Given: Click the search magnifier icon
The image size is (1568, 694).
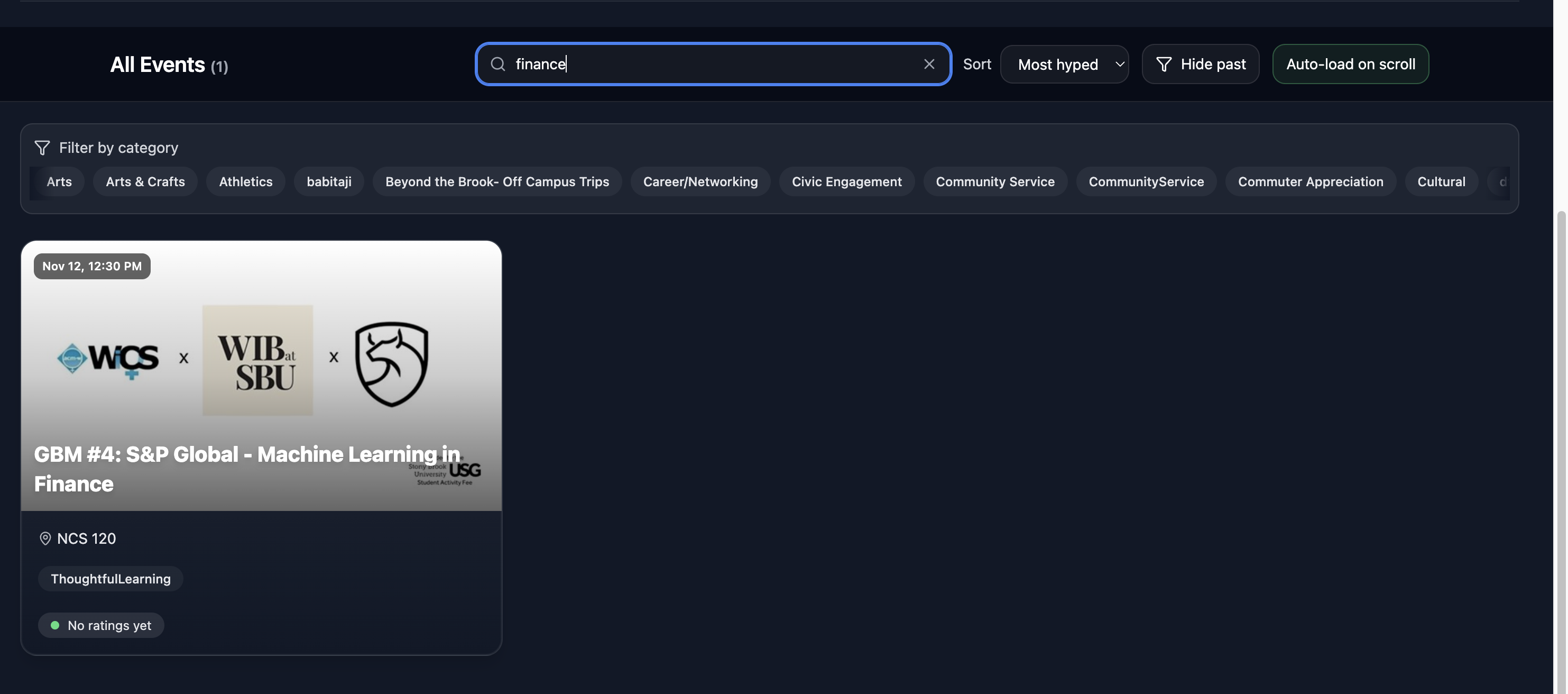Looking at the screenshot, I should pyautogui.click(x=497, y=64).
